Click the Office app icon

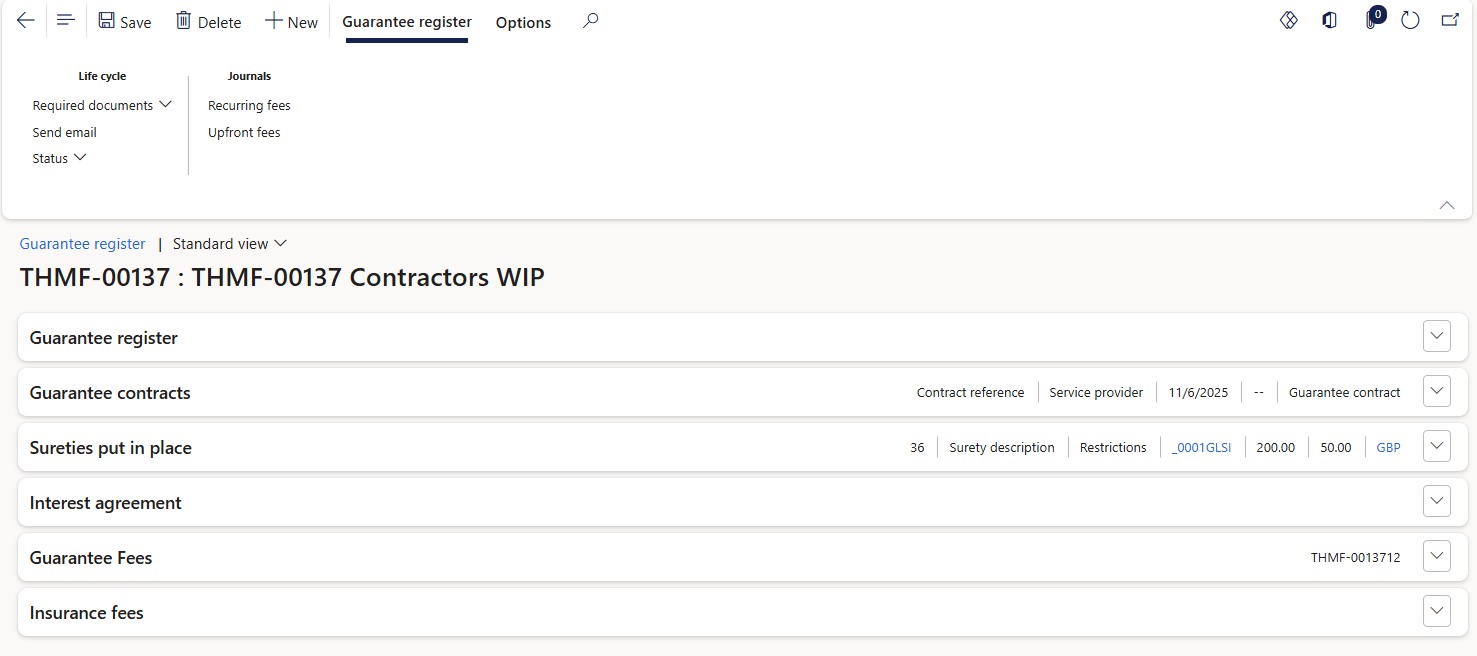pos(1329,21)
